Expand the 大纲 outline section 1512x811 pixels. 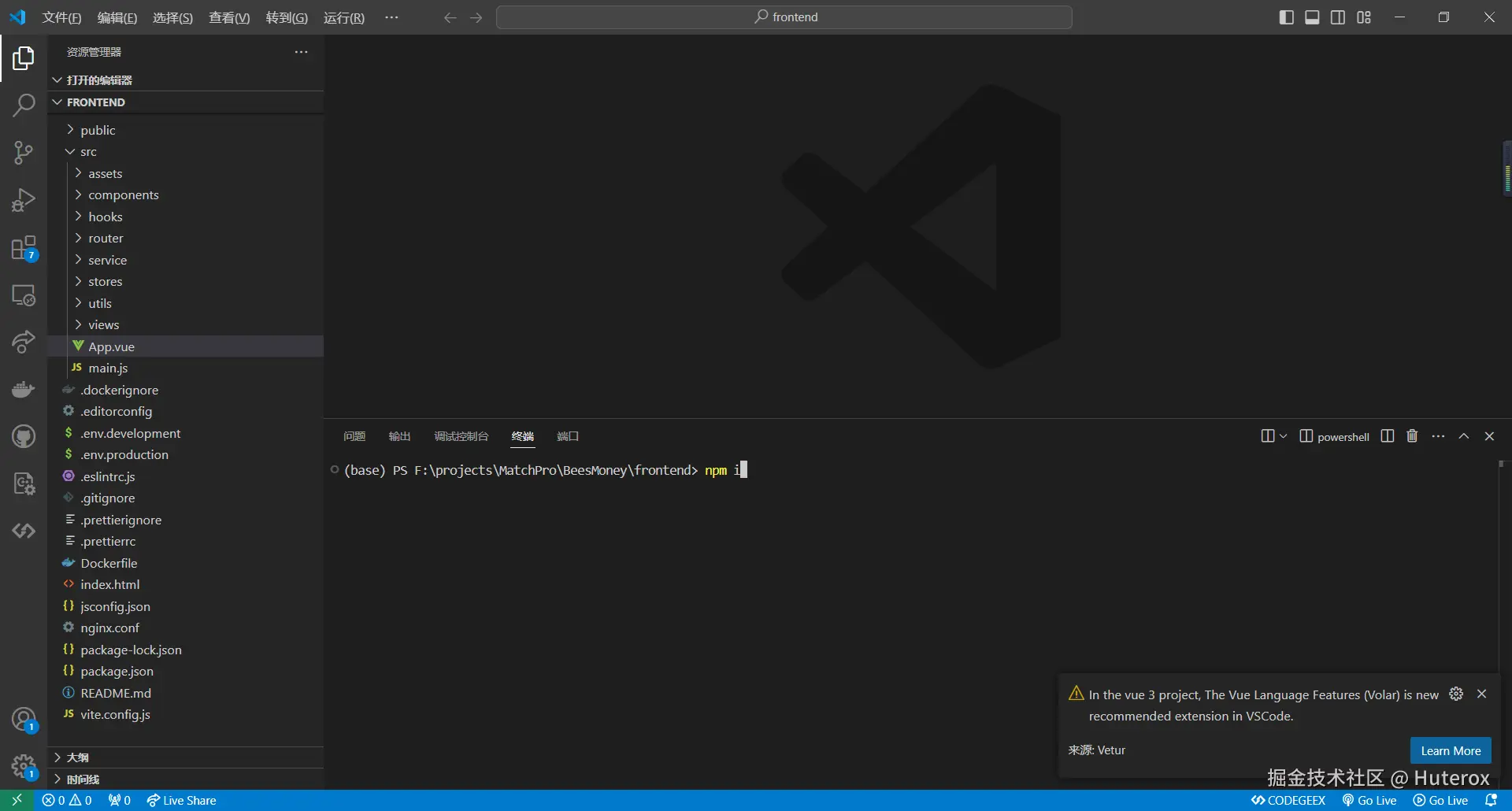[186, 757]
